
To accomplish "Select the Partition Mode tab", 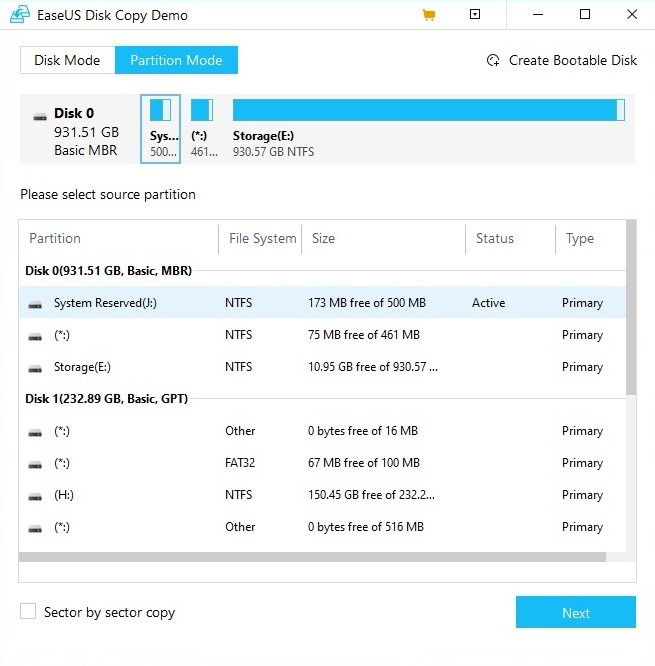I will pyautogui.click(x=176, y=60).
